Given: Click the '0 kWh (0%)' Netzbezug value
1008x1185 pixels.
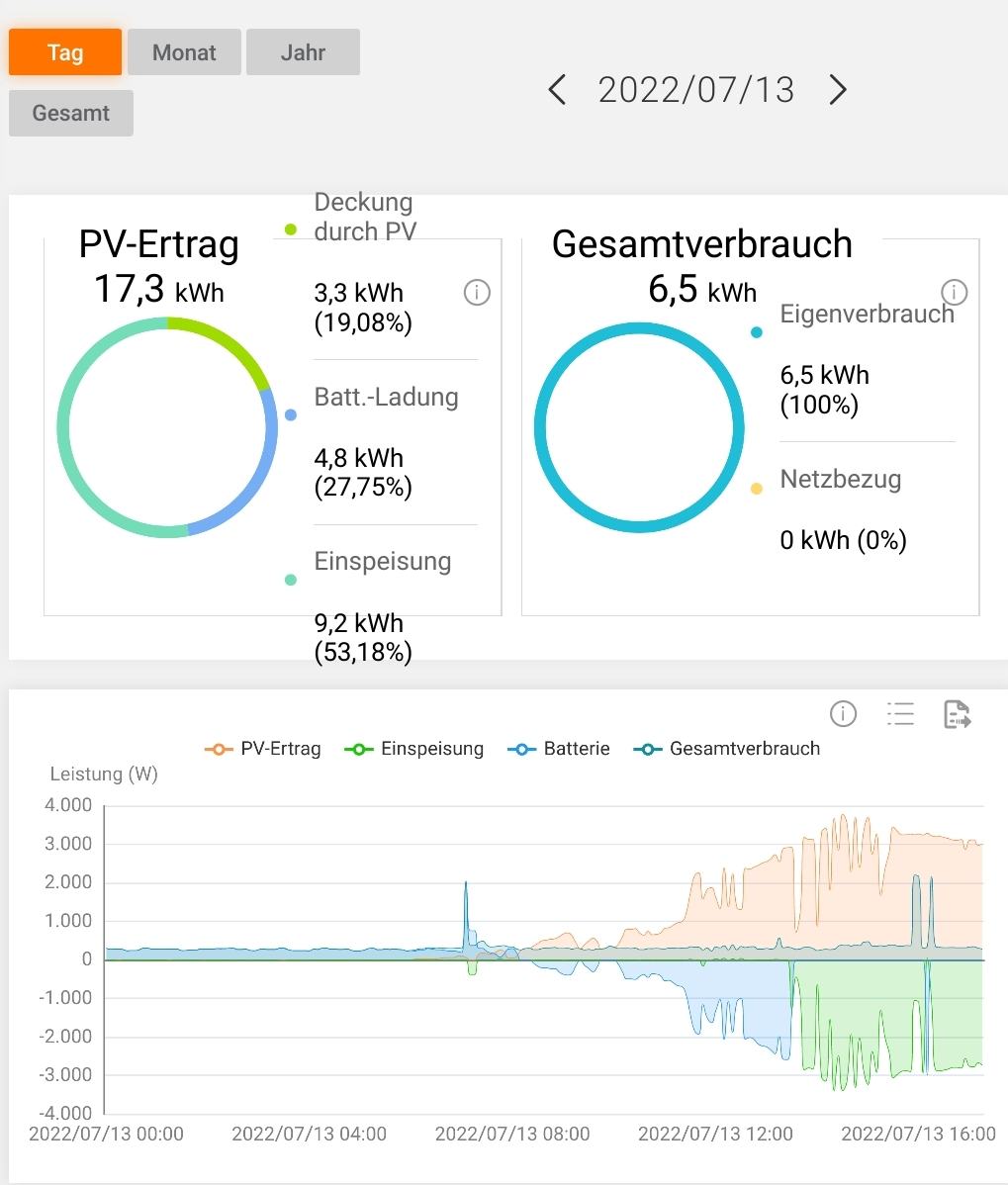Looking at the screenshot, I should tap(843, 540).
